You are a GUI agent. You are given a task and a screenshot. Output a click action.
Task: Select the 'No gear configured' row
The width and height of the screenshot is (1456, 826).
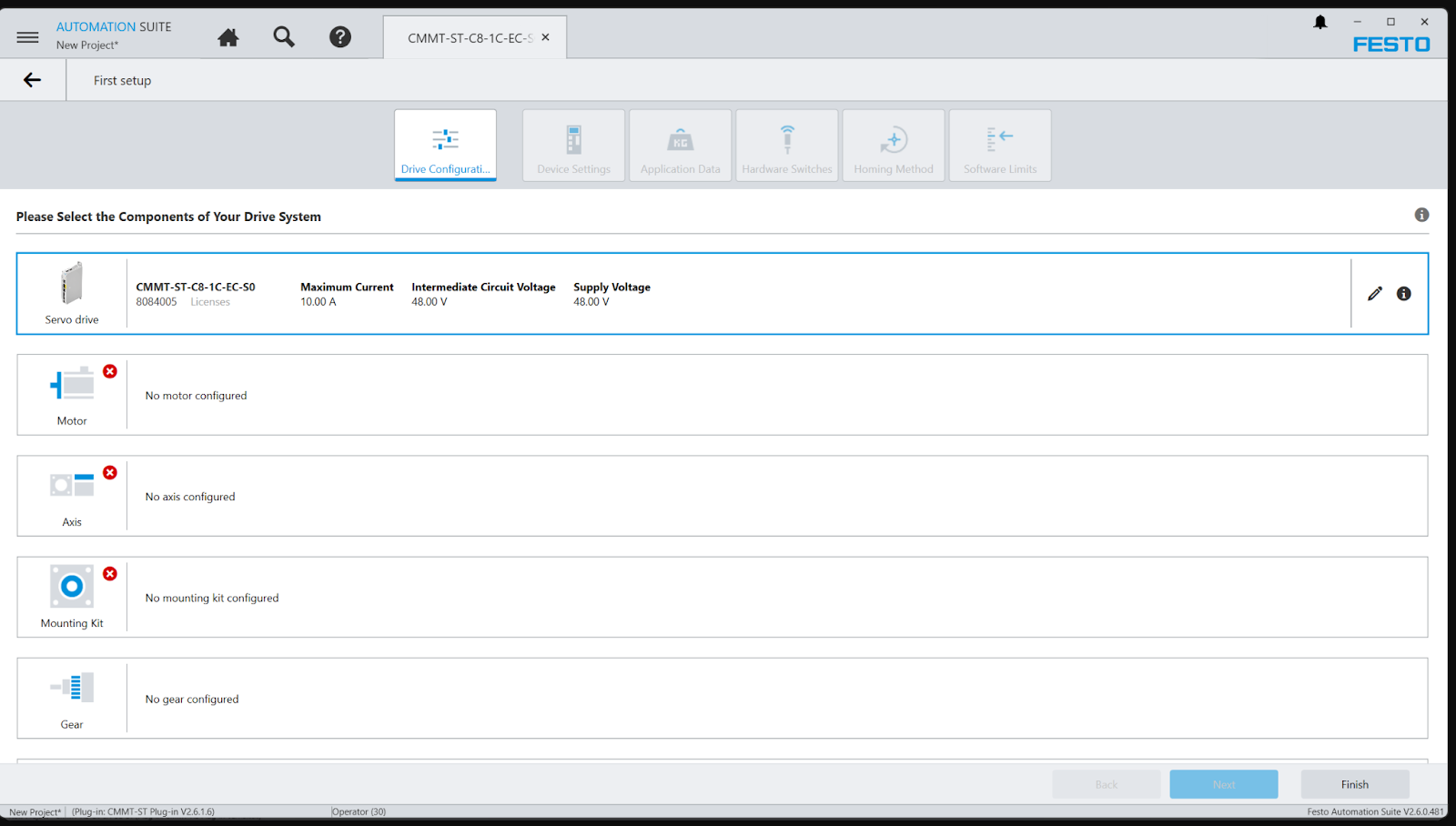pos(723,699)
